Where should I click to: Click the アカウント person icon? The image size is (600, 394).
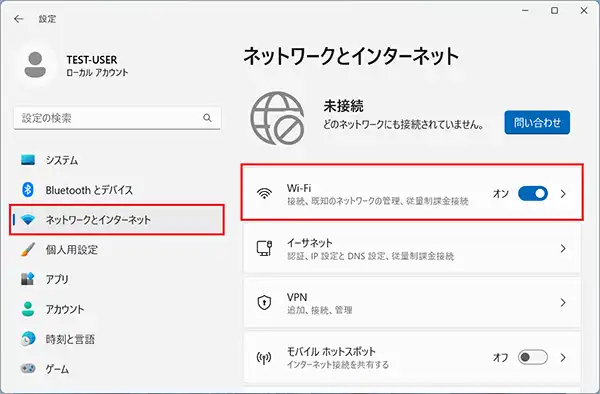(x=28, y=309)
